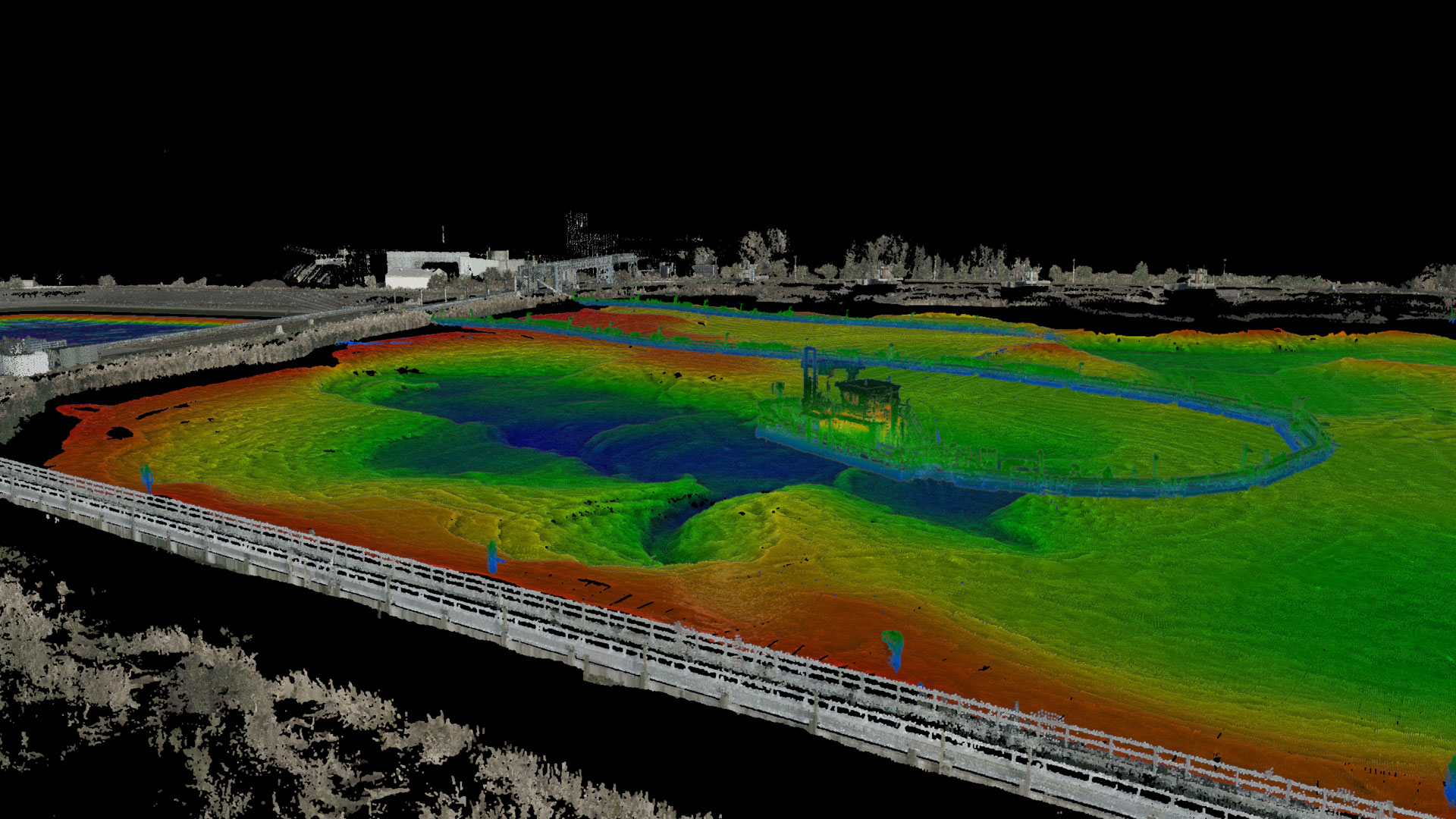This screenshot has width=1456, height=819.
Task: Pick the blue marker post near left fence
Action: pyautogui.click(x=147, y=478)
